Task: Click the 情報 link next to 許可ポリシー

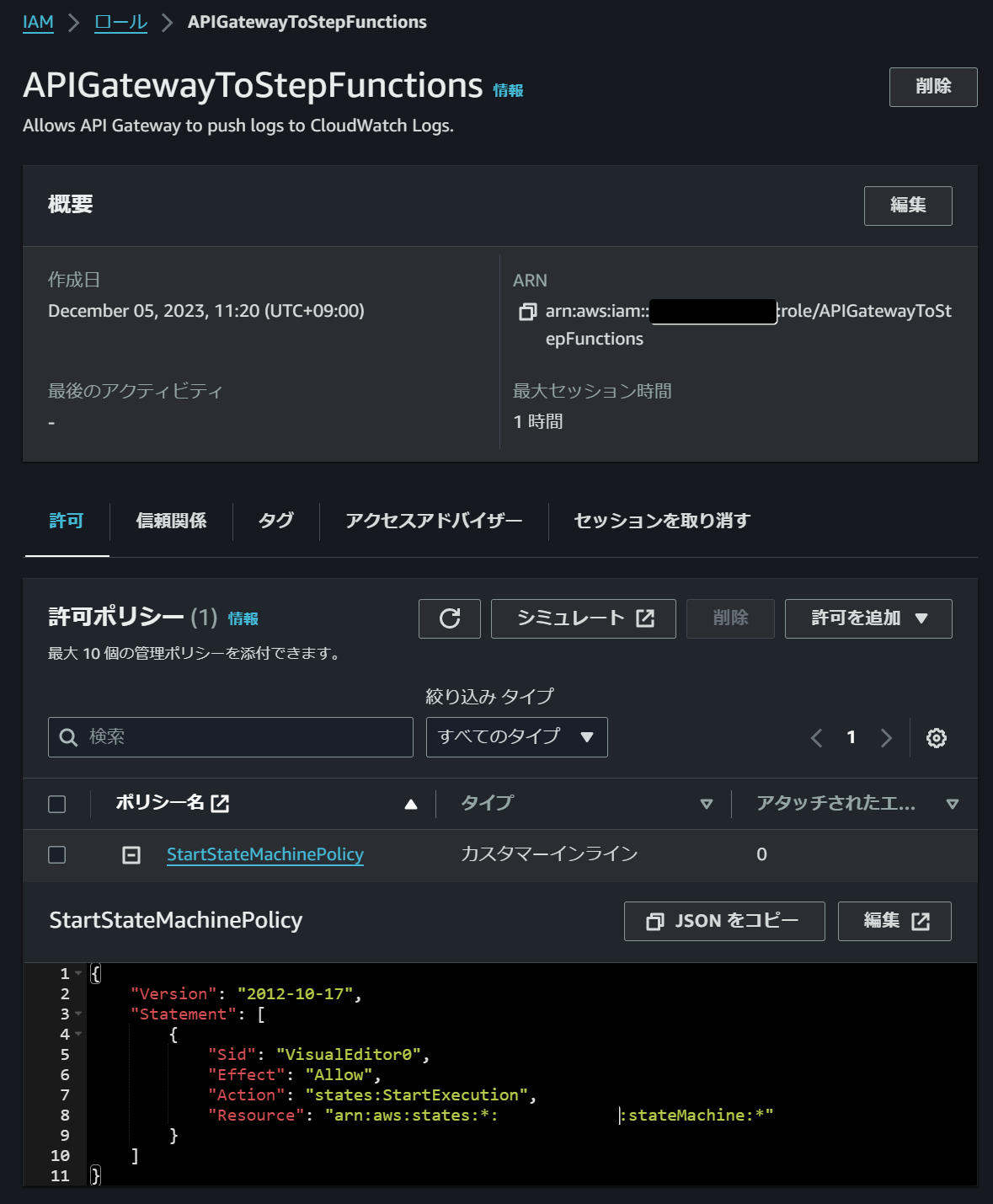Action: pyautogui.click(x=243, y=618)
